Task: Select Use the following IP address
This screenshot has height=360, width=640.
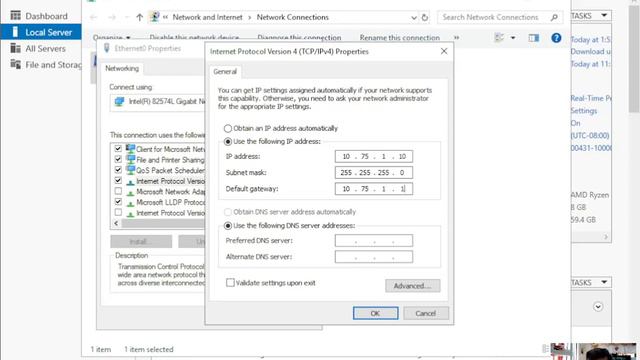Action: (228, 142)
